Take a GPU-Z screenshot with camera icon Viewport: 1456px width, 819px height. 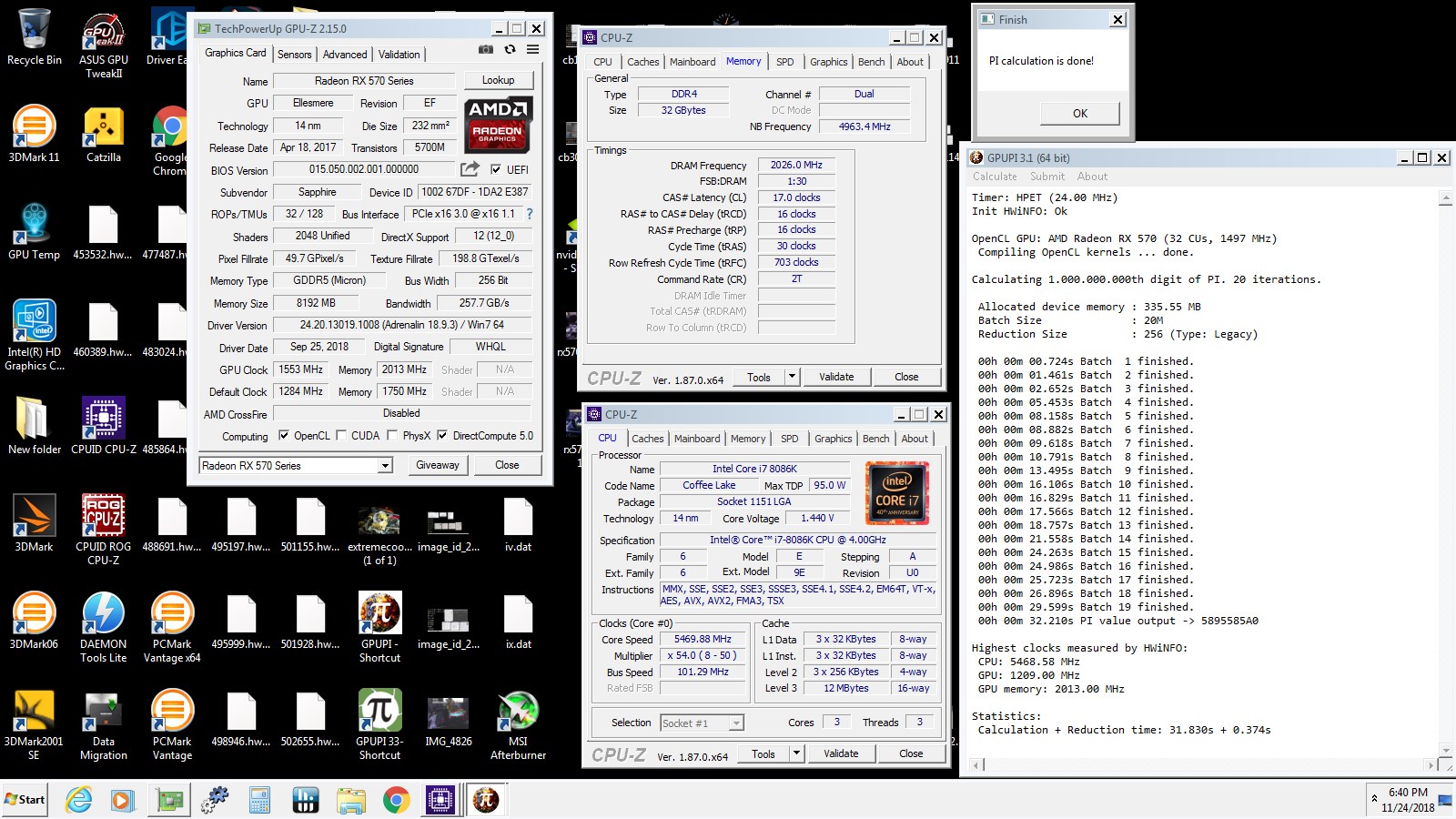486,49
